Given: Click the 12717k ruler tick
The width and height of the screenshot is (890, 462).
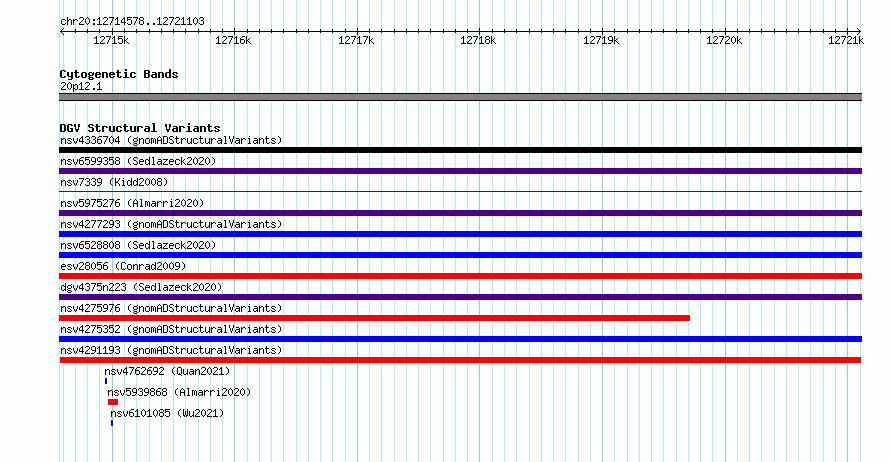Looking at the screenshot, I should tap(356, 40).
